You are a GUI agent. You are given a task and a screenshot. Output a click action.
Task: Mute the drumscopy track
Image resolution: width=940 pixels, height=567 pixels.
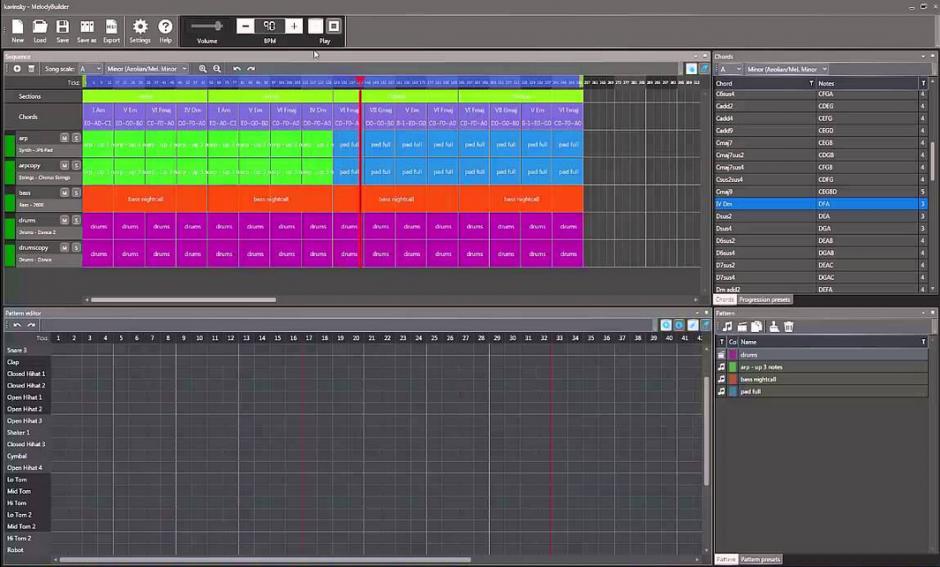pyautogui.click(x=64, y=247)
